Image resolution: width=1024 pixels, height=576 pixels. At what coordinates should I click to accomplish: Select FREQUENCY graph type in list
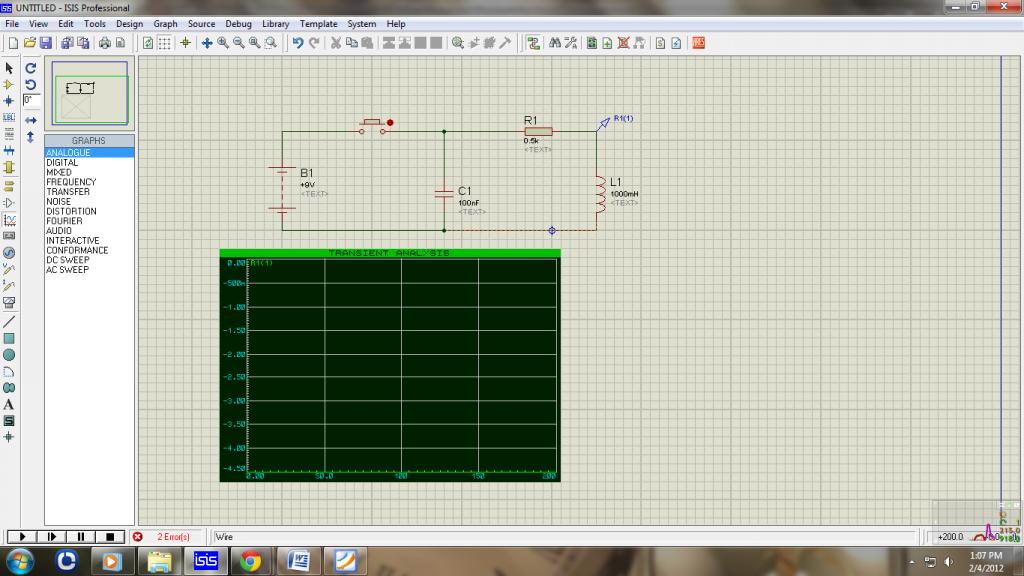point(69,182)
